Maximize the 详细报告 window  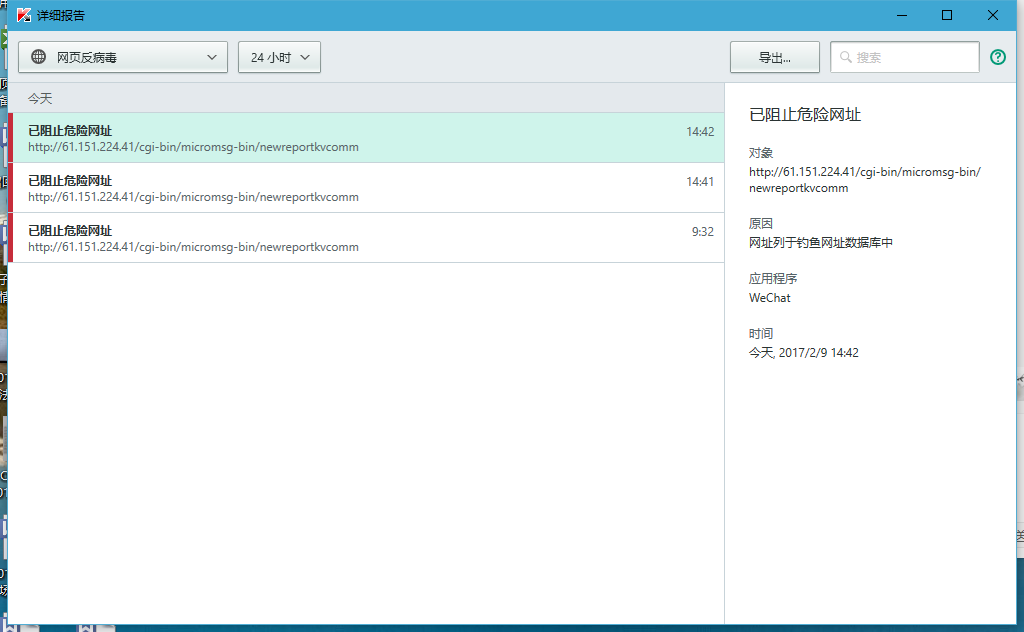(x=947, y=15)
